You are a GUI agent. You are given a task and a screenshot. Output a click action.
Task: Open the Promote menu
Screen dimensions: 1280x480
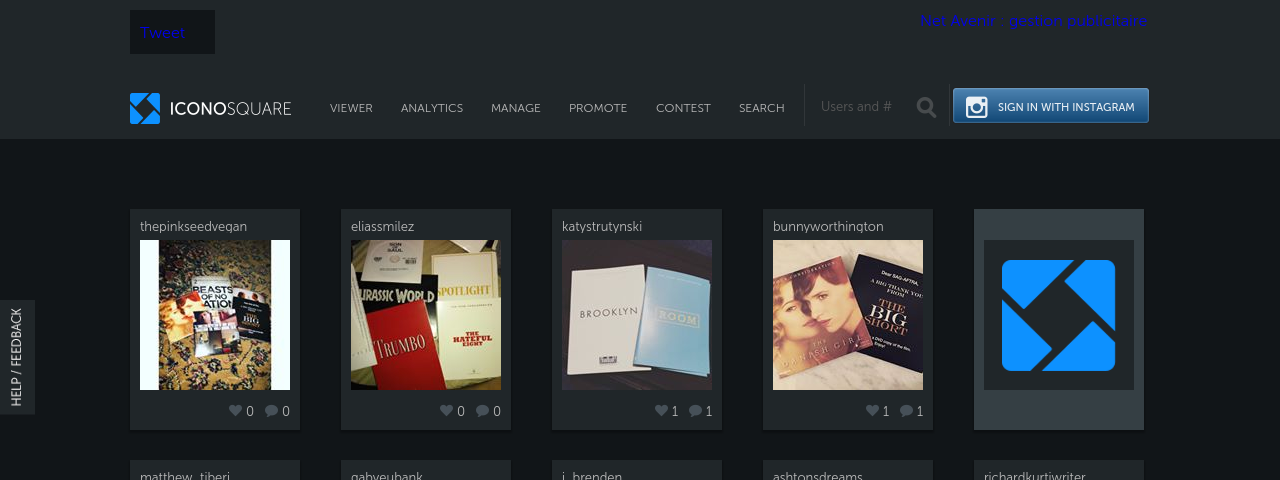pos(598,108)
